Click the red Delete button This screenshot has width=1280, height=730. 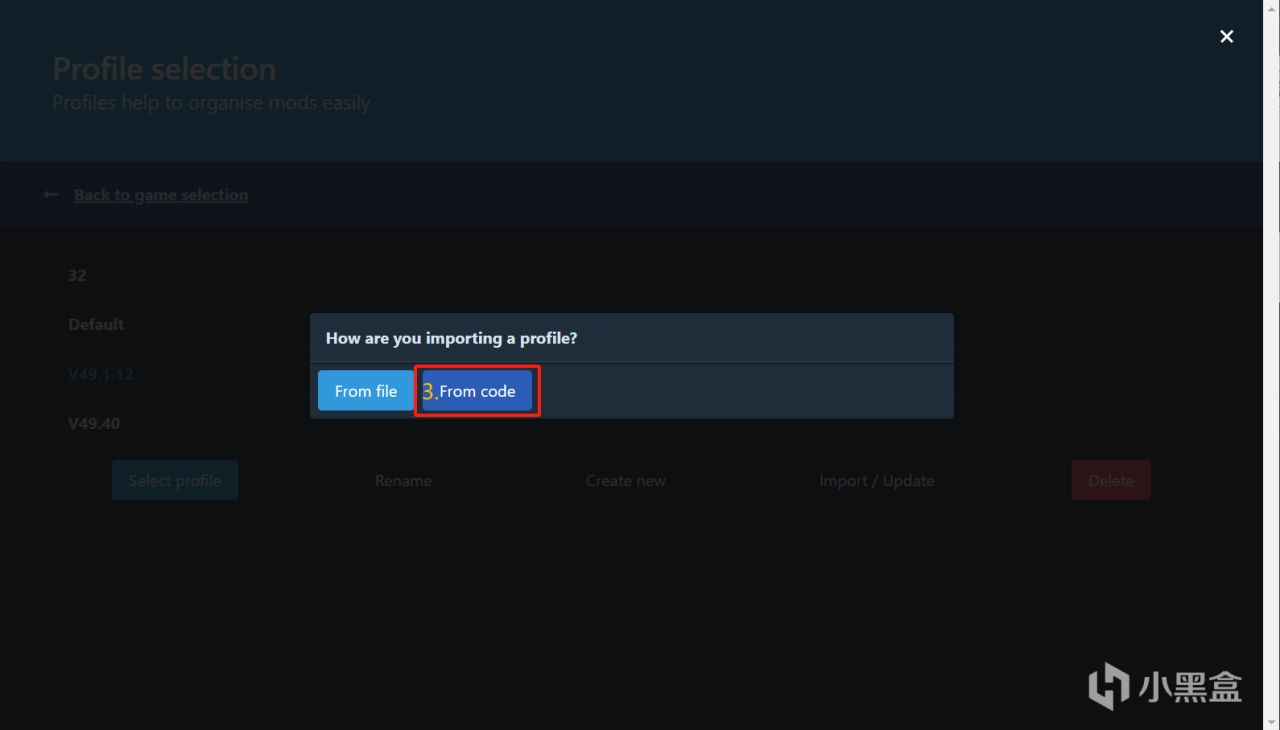pos(1111,480)
